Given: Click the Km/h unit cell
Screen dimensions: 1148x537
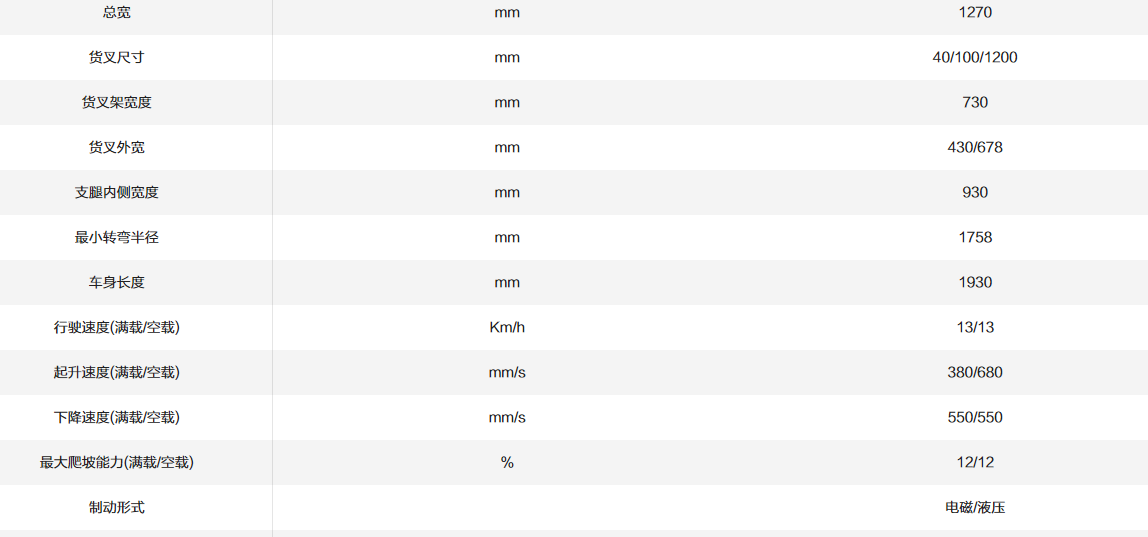Looking at the screenshot, I should pos(507,328).
